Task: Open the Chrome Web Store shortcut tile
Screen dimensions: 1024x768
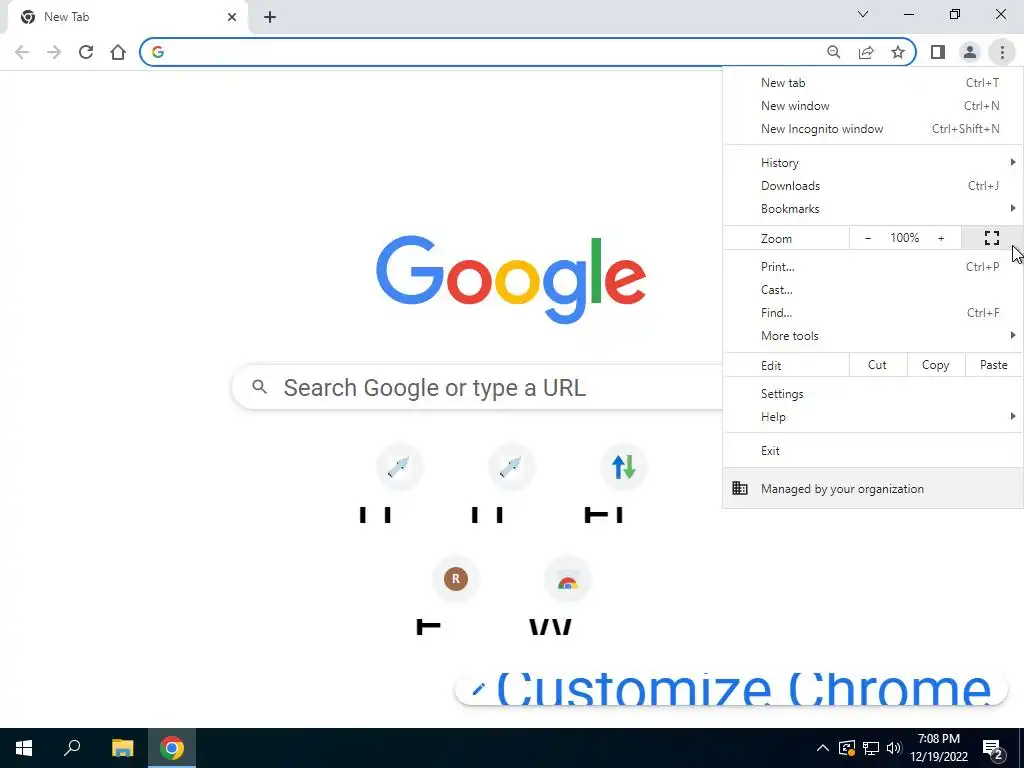Action: [567, 579]
